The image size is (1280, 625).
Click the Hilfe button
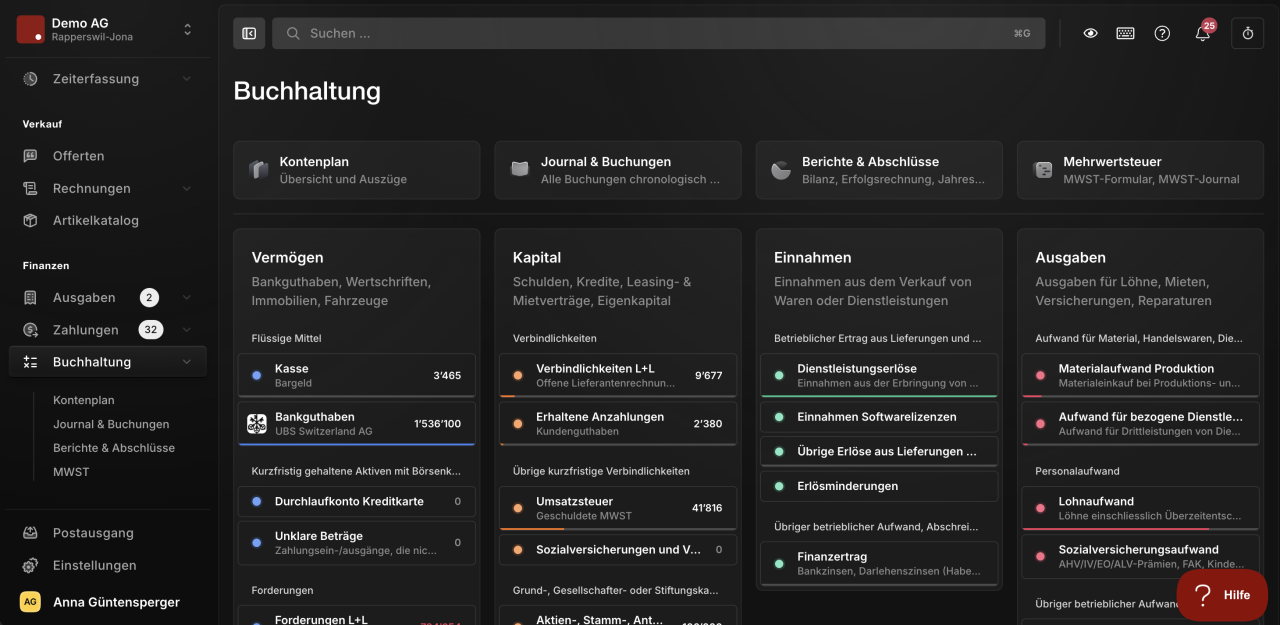(1222, 595)
